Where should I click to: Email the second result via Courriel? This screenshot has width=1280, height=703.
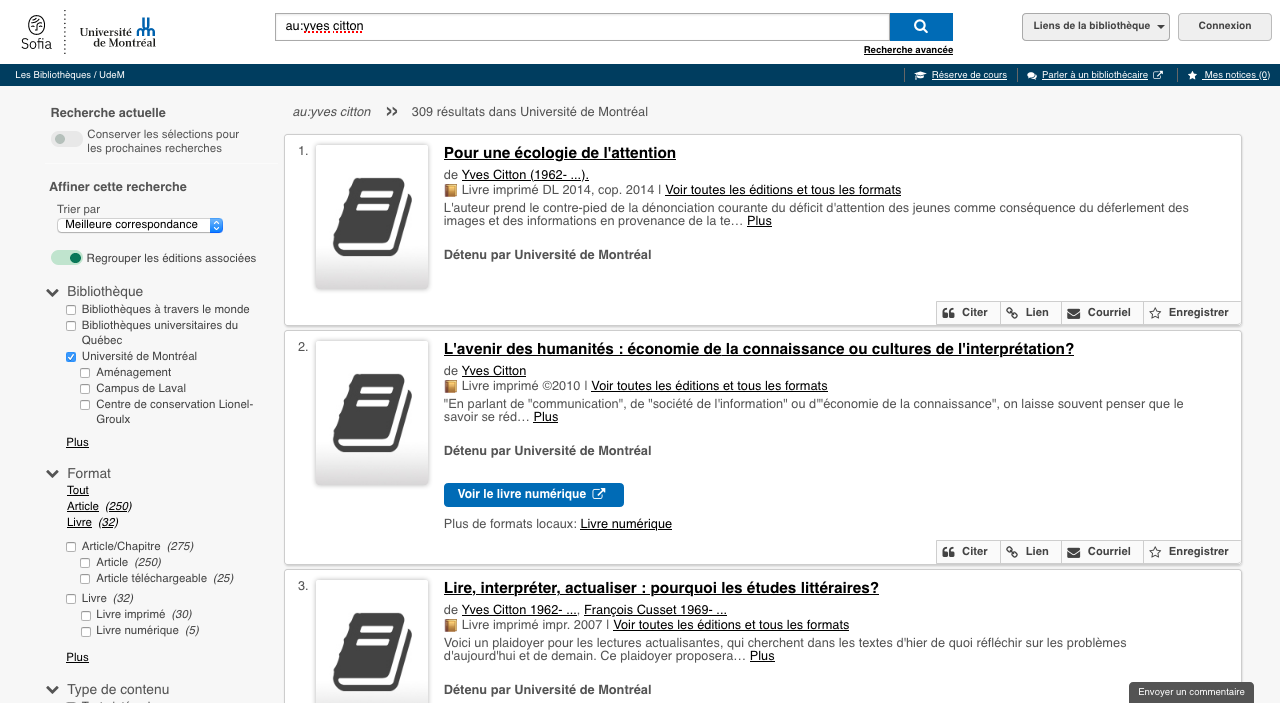[x=1098, y=552]
